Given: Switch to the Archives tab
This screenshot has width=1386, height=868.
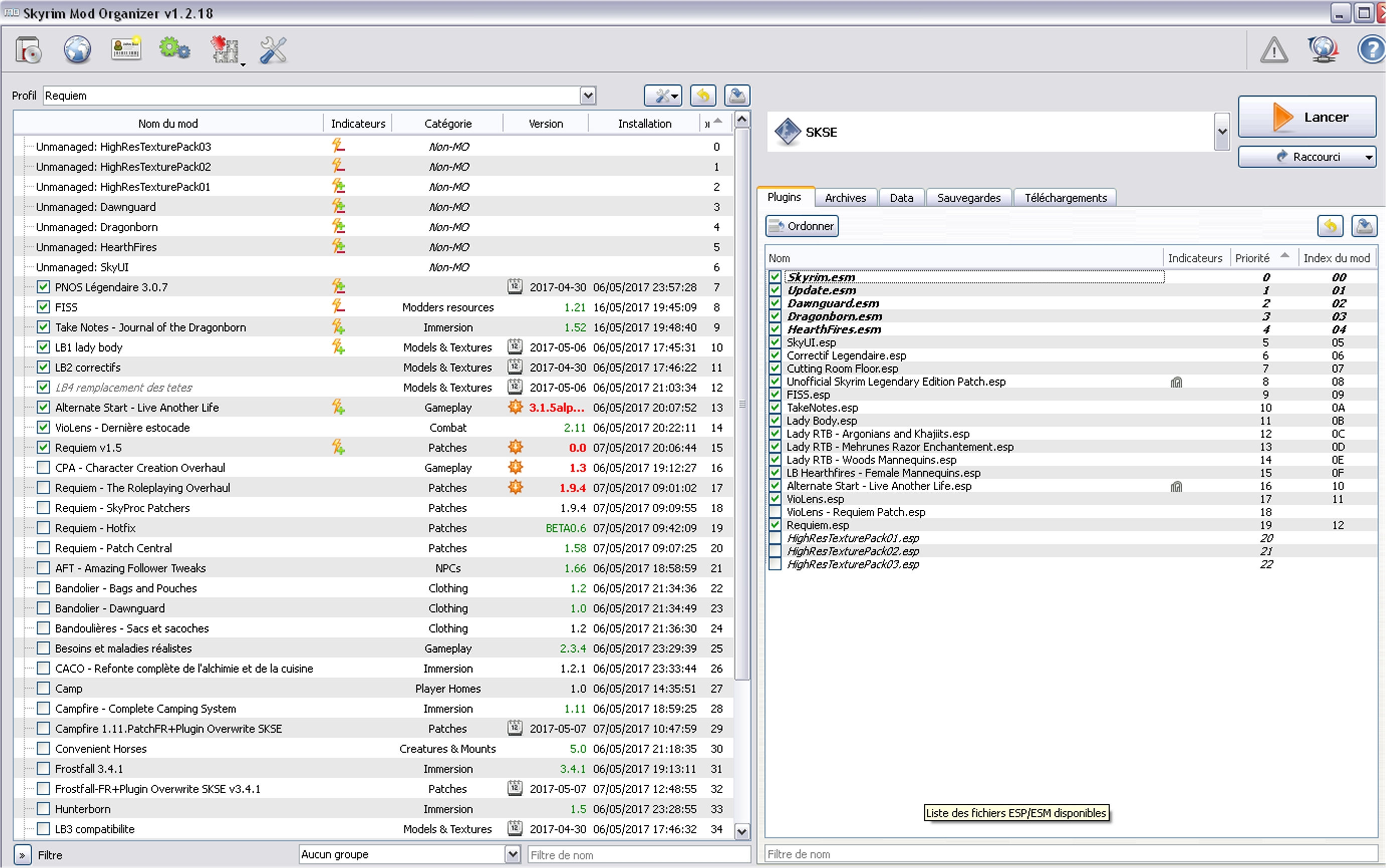Looking at the screenshot, I should point(845,198).
